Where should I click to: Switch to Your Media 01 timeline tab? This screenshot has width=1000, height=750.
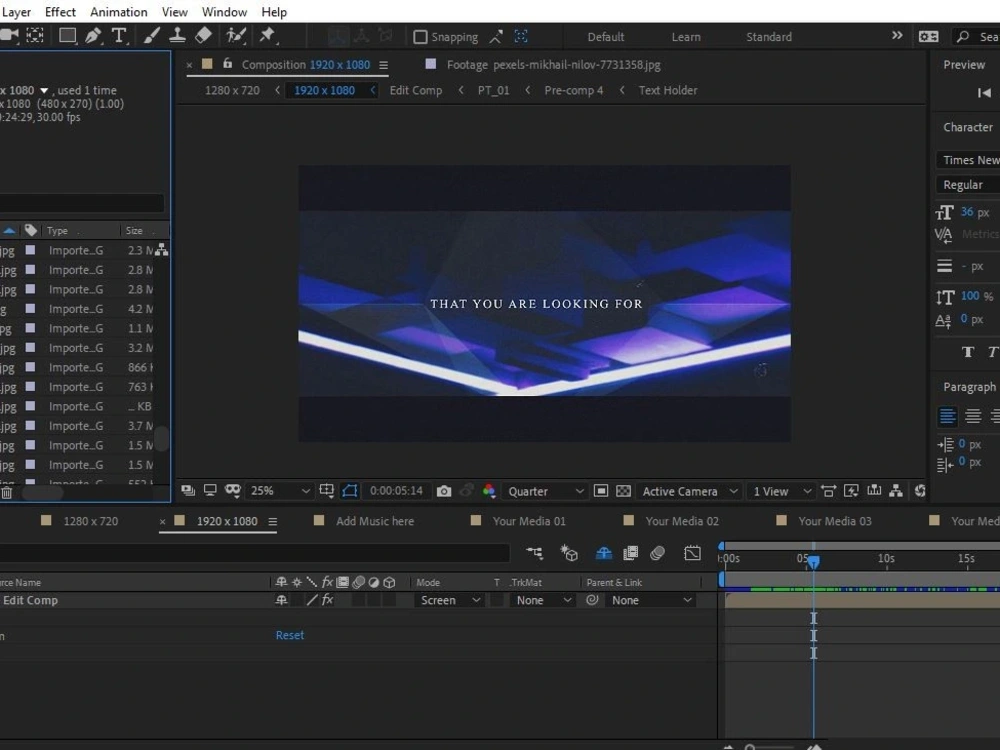(529, 521)
